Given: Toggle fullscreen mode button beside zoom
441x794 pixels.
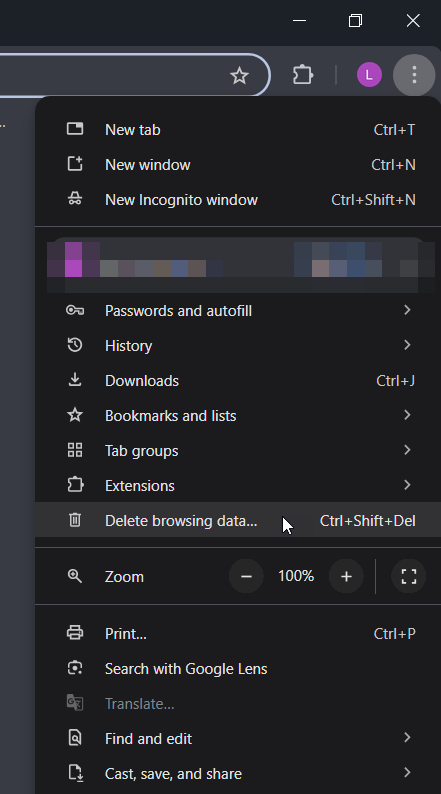Looking at the screenshot, I should click(409, 576).
